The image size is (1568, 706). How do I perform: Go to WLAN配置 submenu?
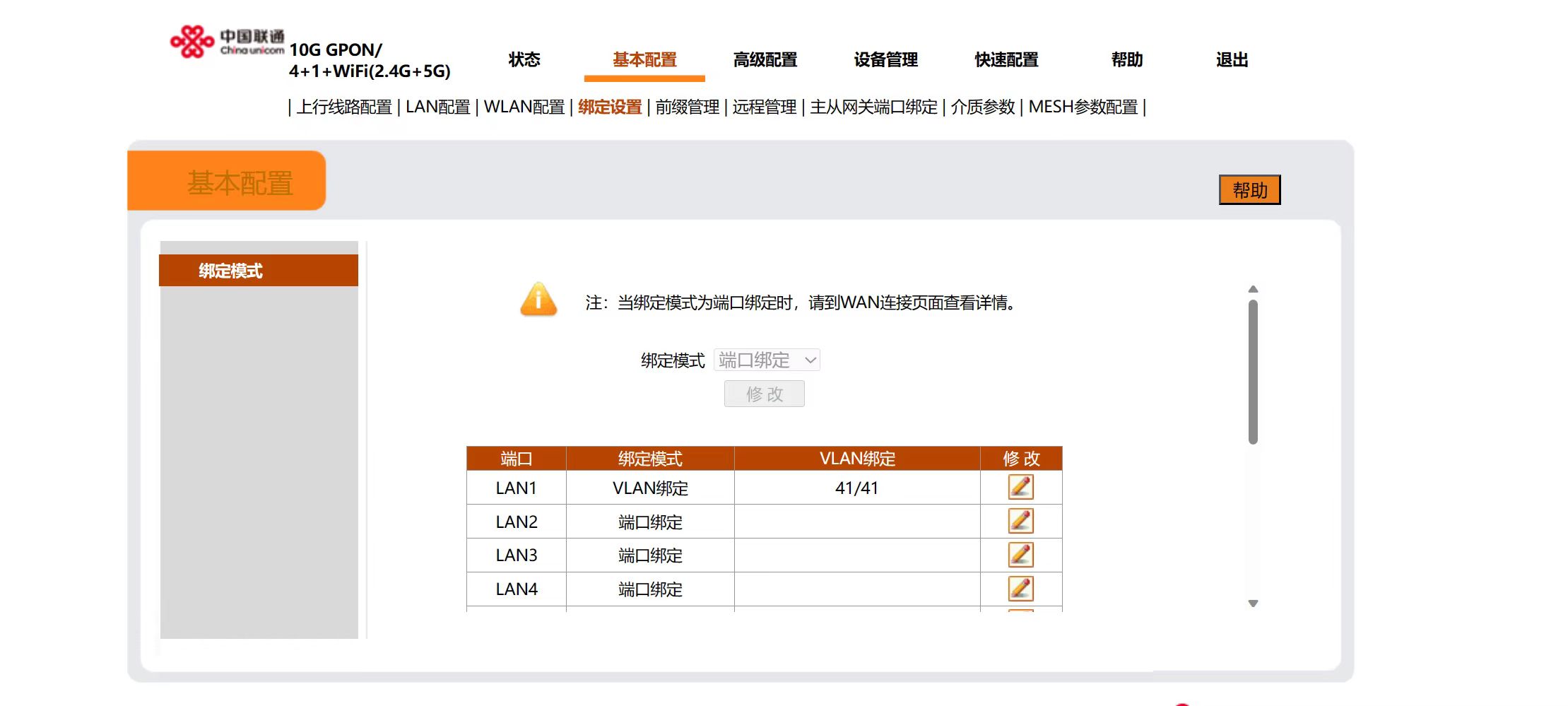[x=524, y=107]
